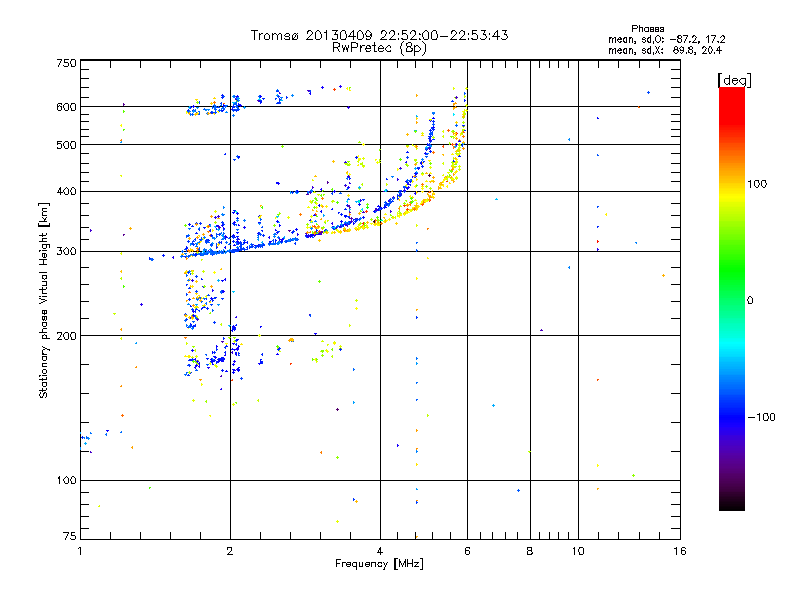Click the "[deg]" colorbar unit label
The width and height of the screenshot is (800, 600).
coord(734,80)
